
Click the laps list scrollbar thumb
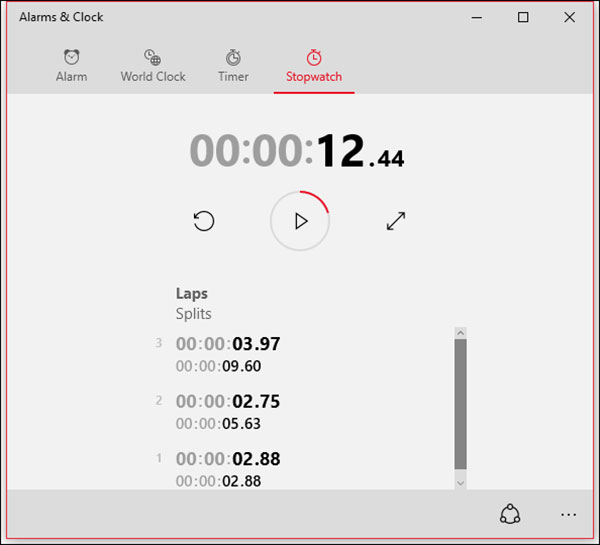click(460, 404)
